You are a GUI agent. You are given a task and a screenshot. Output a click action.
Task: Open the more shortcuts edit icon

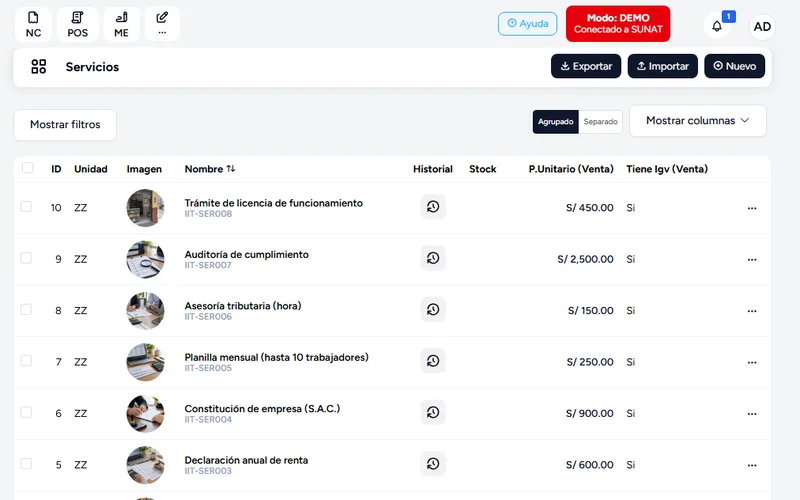click(x=162, y=23)
